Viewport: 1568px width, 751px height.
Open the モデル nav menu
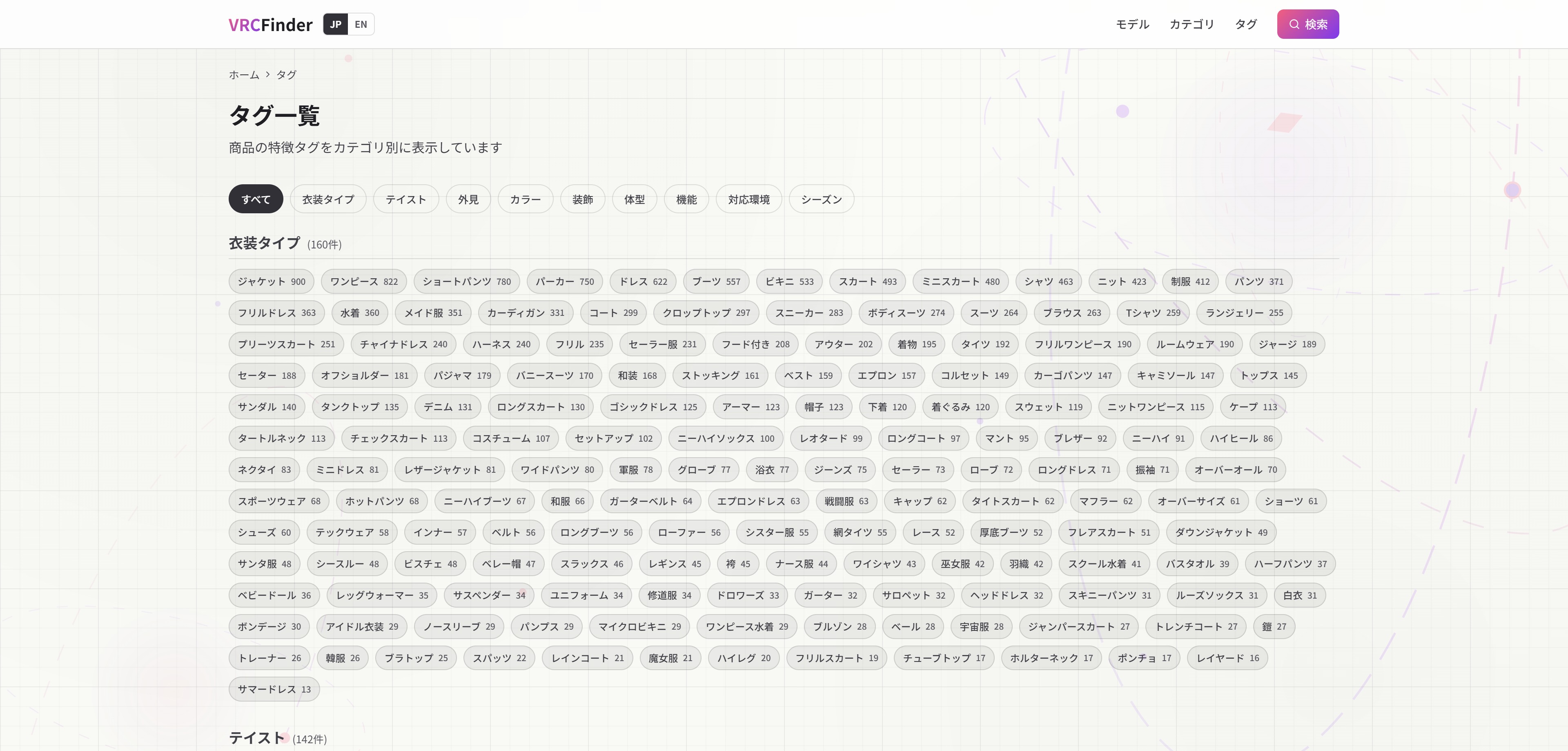pos(1132,25)
